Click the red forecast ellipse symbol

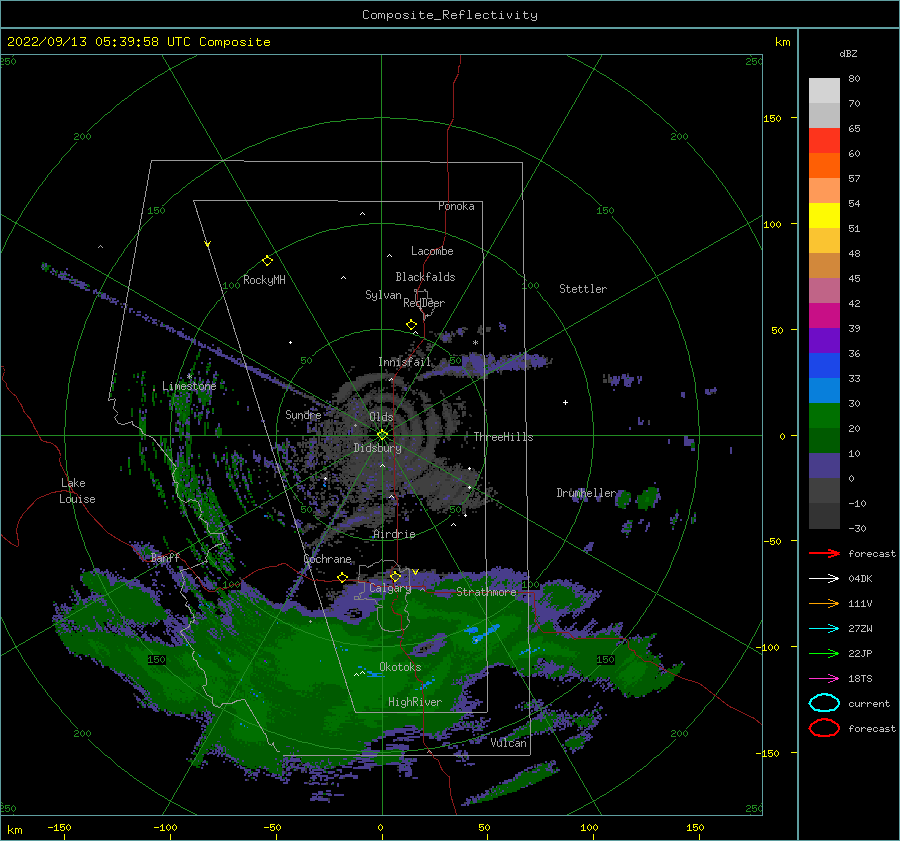(x=824, y=728)
